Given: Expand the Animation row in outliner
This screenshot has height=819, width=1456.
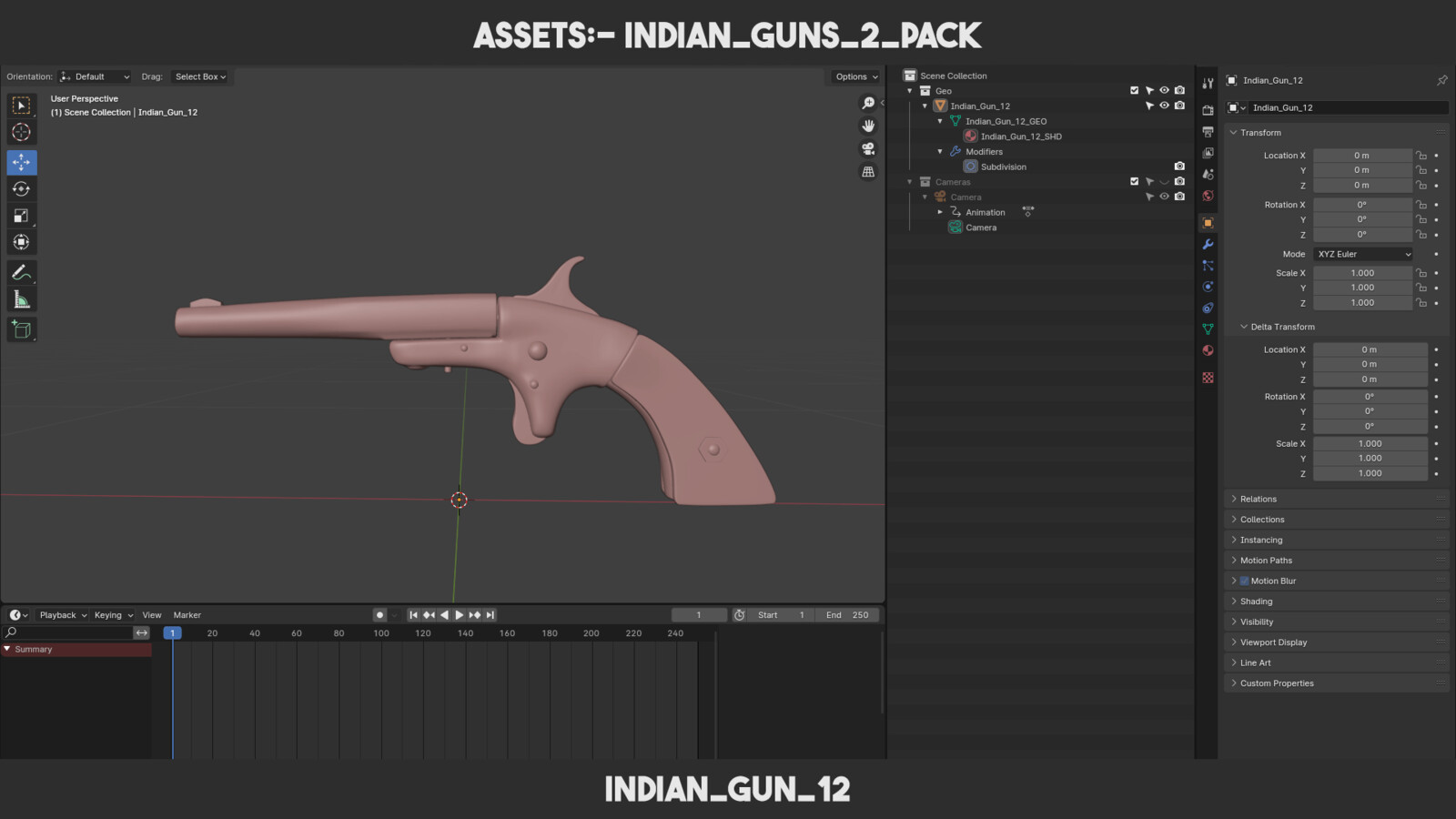Looking at the screenshot, I should click(940, 212).
